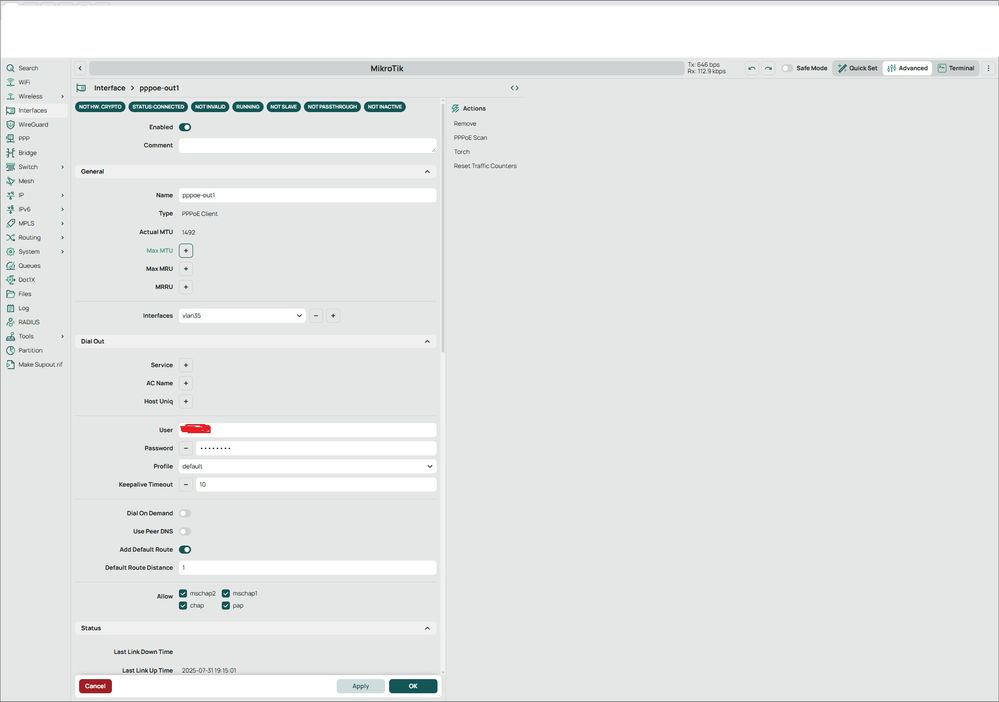The image size is (999, 702).
Task: Enable Use Peer DNS toggle
Action: click(185, 531)
